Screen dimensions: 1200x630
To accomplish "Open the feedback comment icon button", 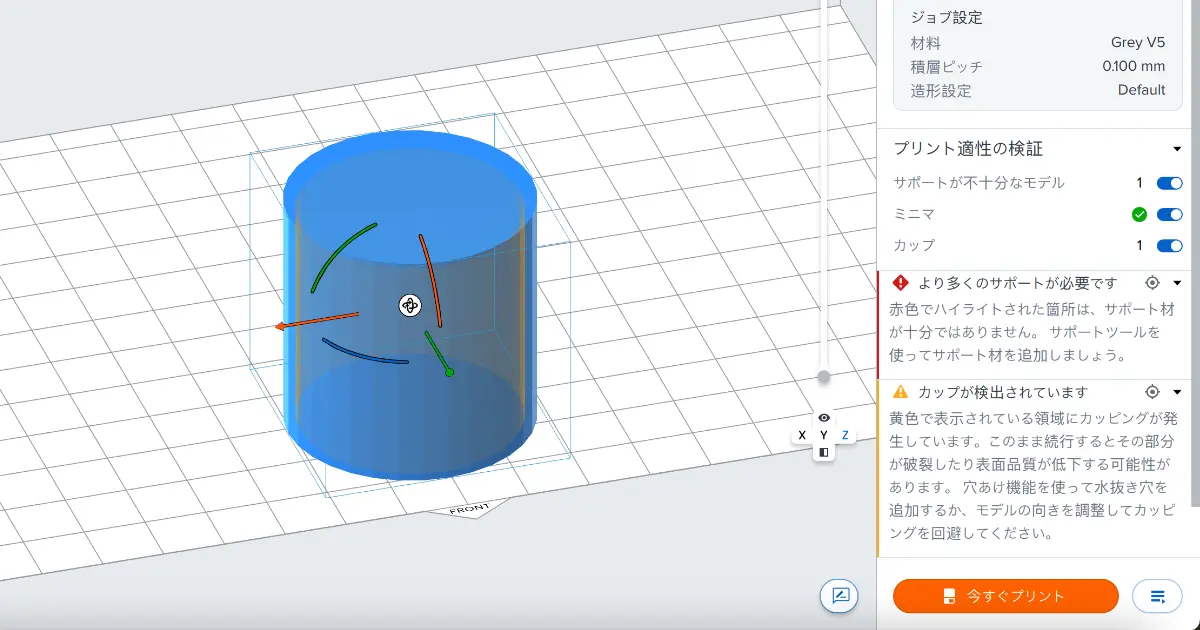I will coord(840,596).
